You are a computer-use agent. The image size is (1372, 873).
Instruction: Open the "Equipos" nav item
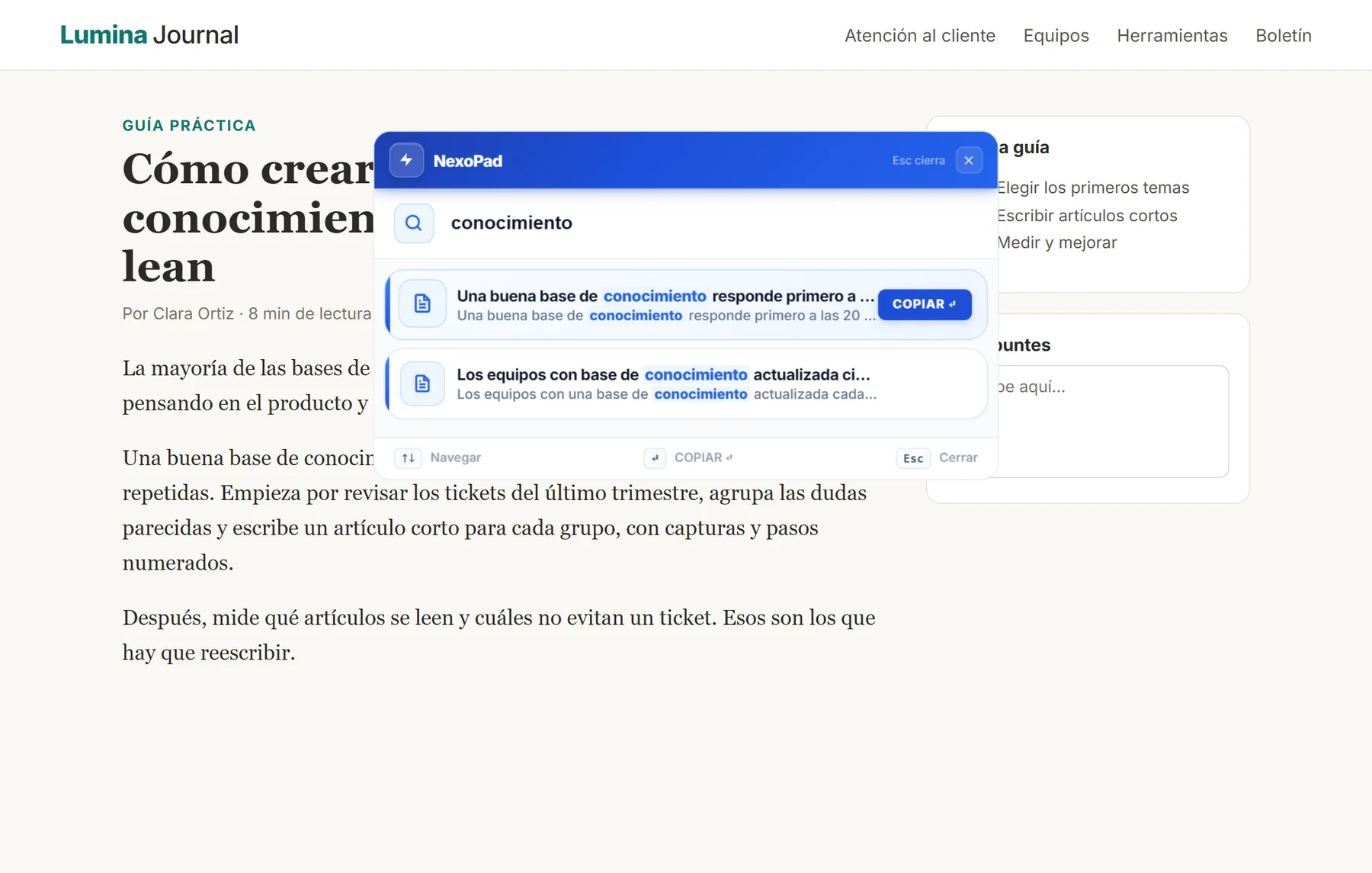pyautogui.click(x=1056, y=36)
